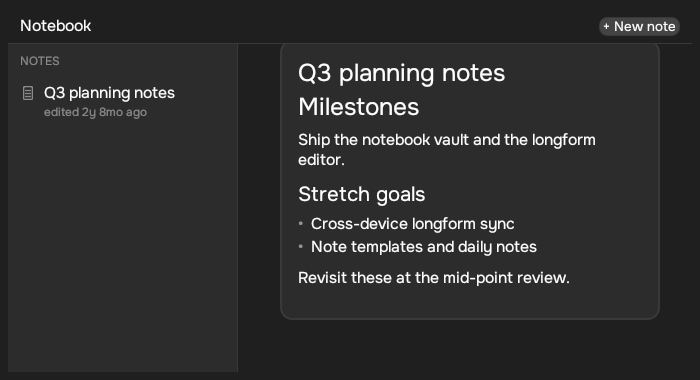Click the Notebook app title
This screenshot has width=700, height=380.
(x=56, y=26)
